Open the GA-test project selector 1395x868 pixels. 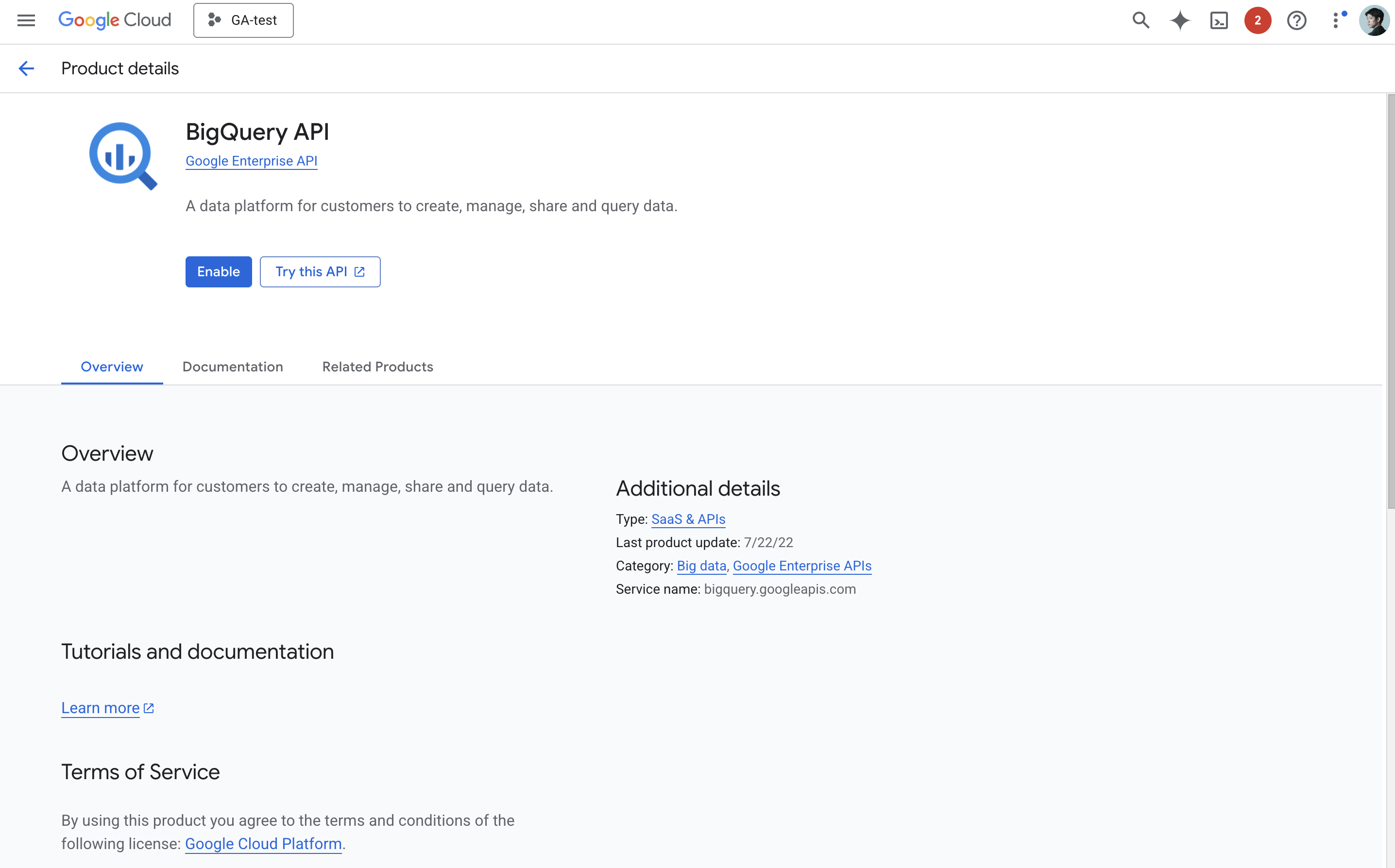[x=243, y=21]
